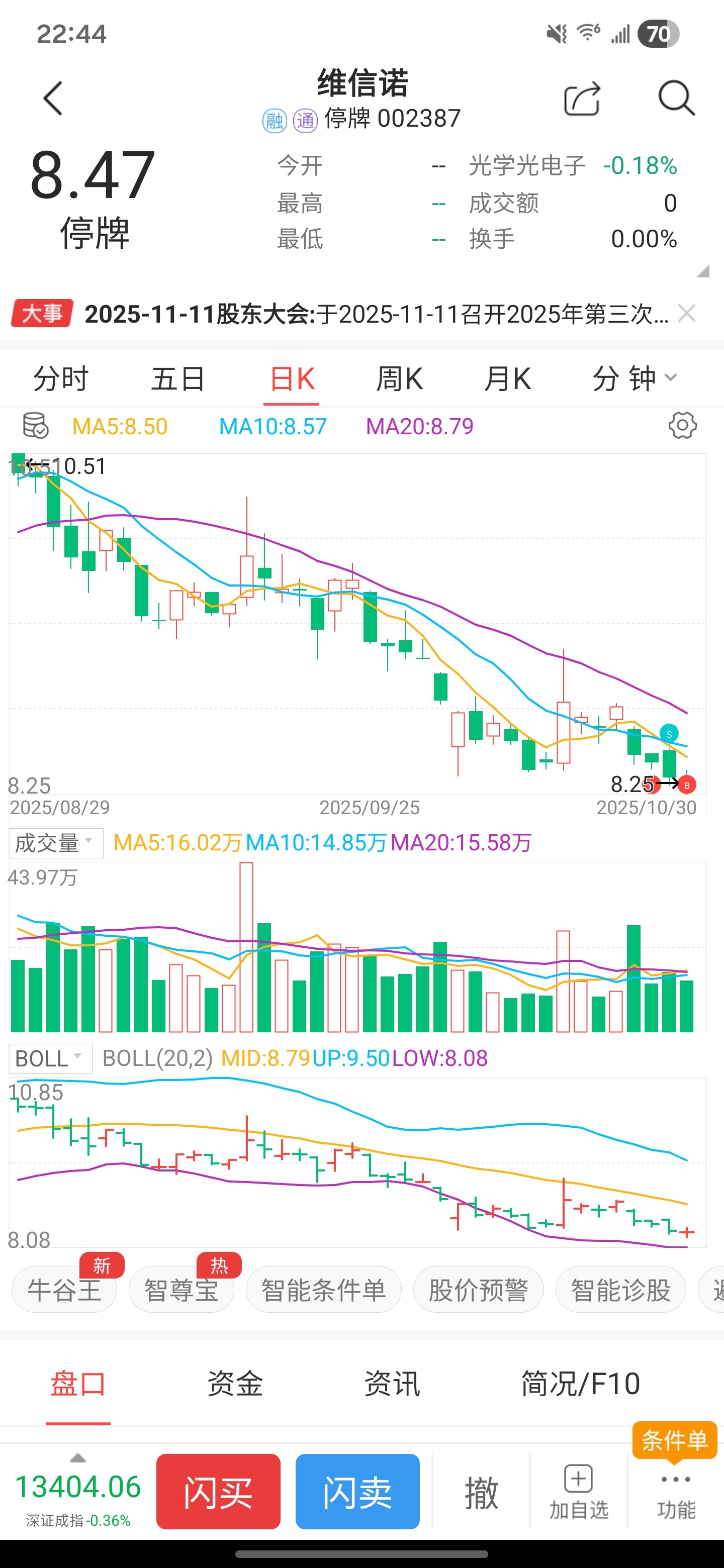The image size is (724, 1568).
Task: Tap the stock name 维信诺
Action: 363,83
